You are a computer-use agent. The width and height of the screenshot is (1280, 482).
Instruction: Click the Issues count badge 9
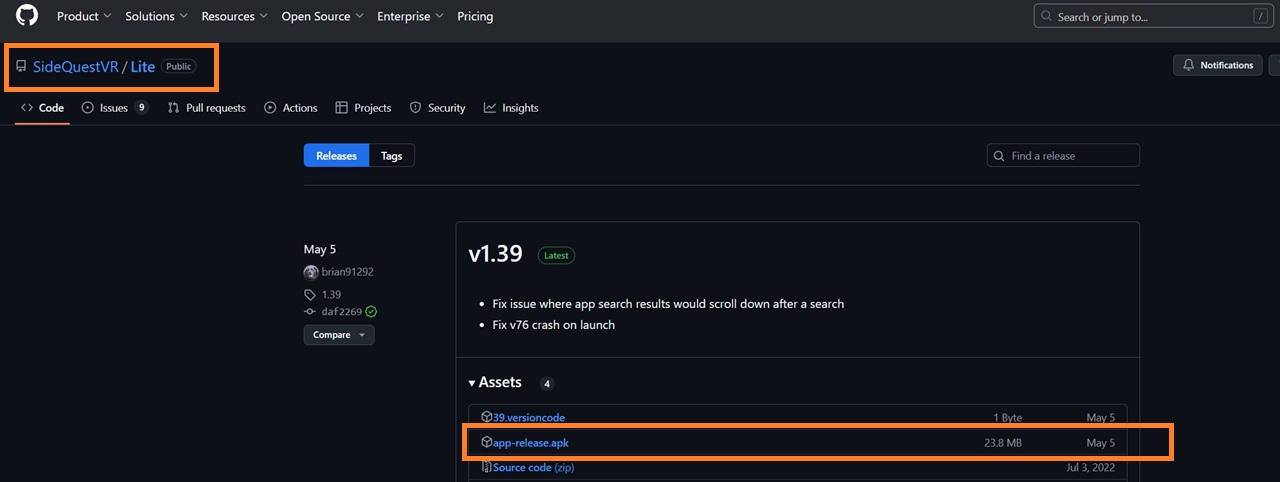141,108
